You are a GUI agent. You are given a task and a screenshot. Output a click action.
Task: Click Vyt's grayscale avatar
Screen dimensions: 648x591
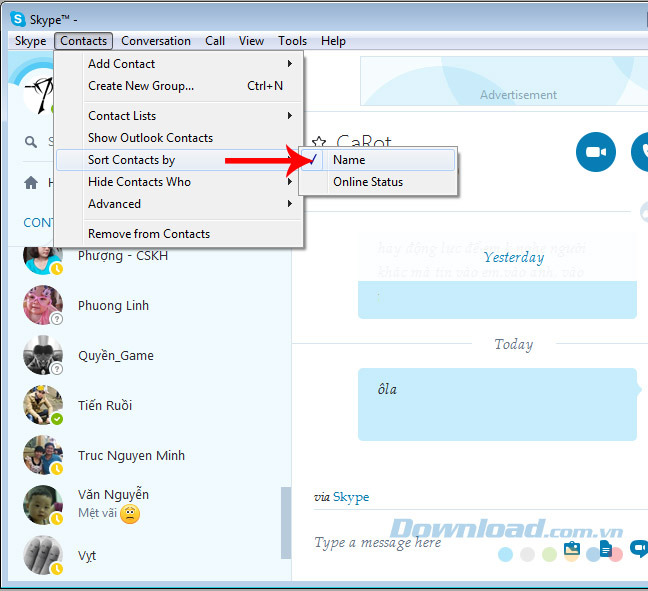click(x=43, y=555)
